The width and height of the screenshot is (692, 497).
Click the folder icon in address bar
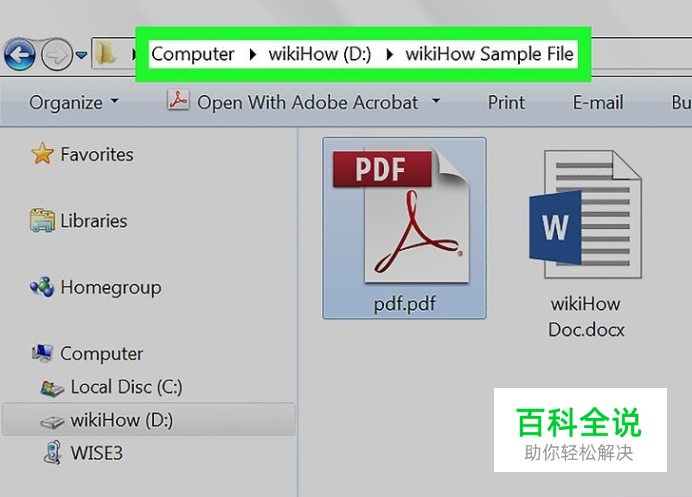click(x=106, y=53)
